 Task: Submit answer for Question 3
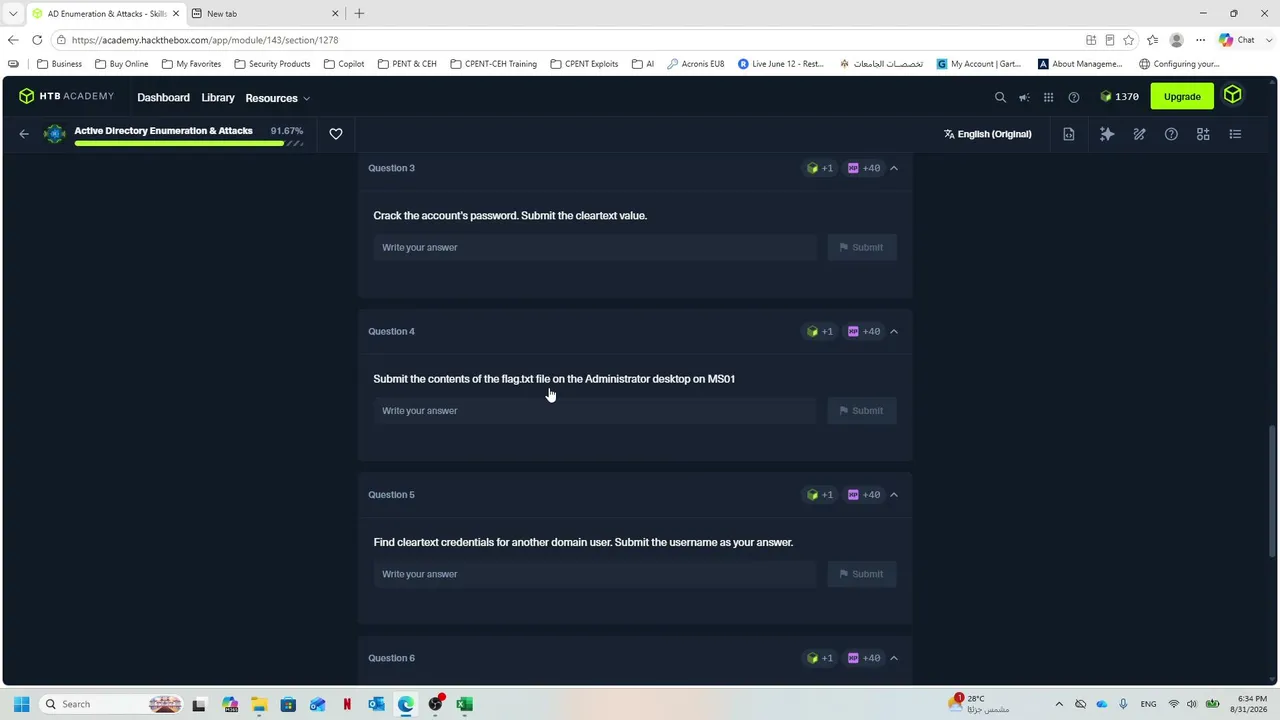862,247
